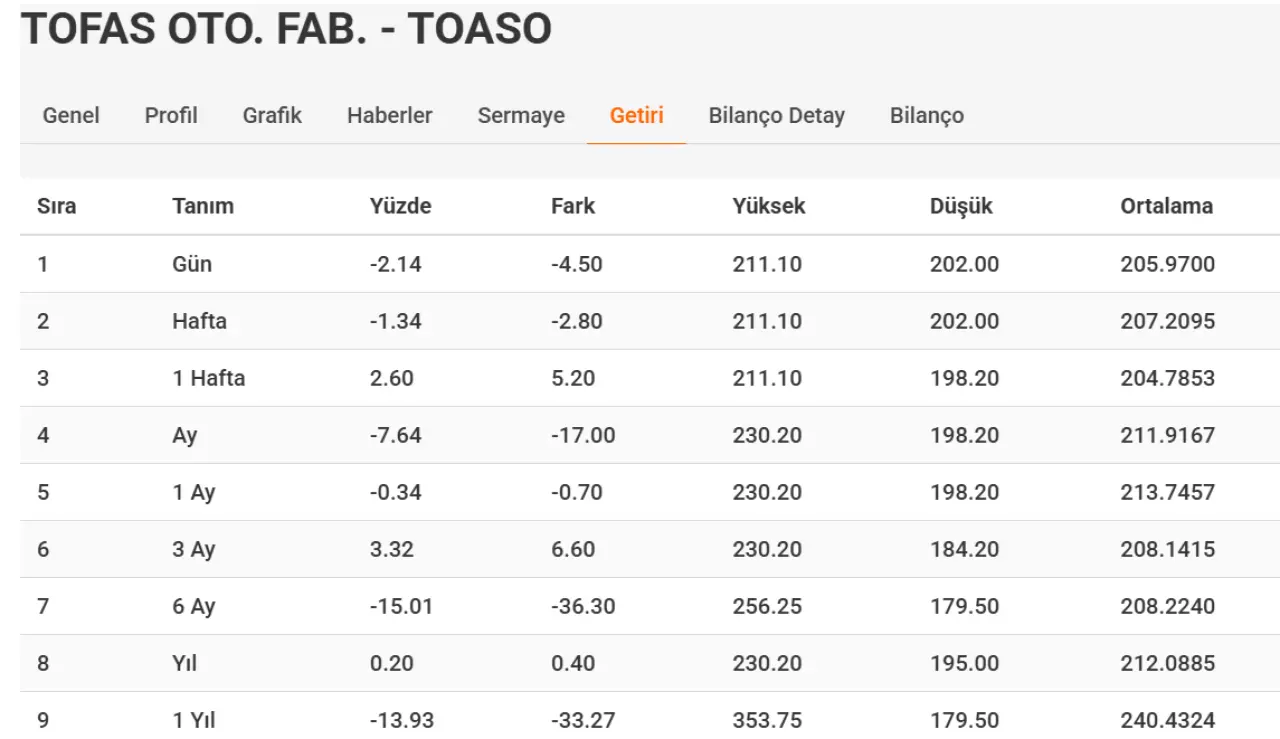Open the Genel tab
The width and height of the screenshot is (1280, 739).
(x=71, y=116)
